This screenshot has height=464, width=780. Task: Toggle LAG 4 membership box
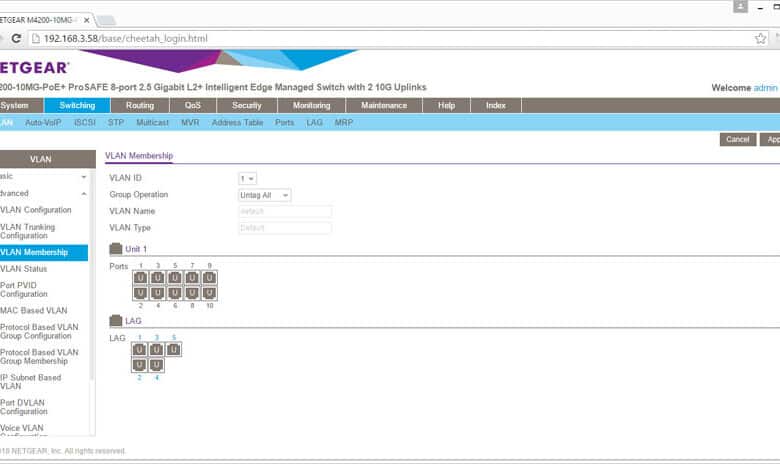pyautogui.click(x=156, y=366)
